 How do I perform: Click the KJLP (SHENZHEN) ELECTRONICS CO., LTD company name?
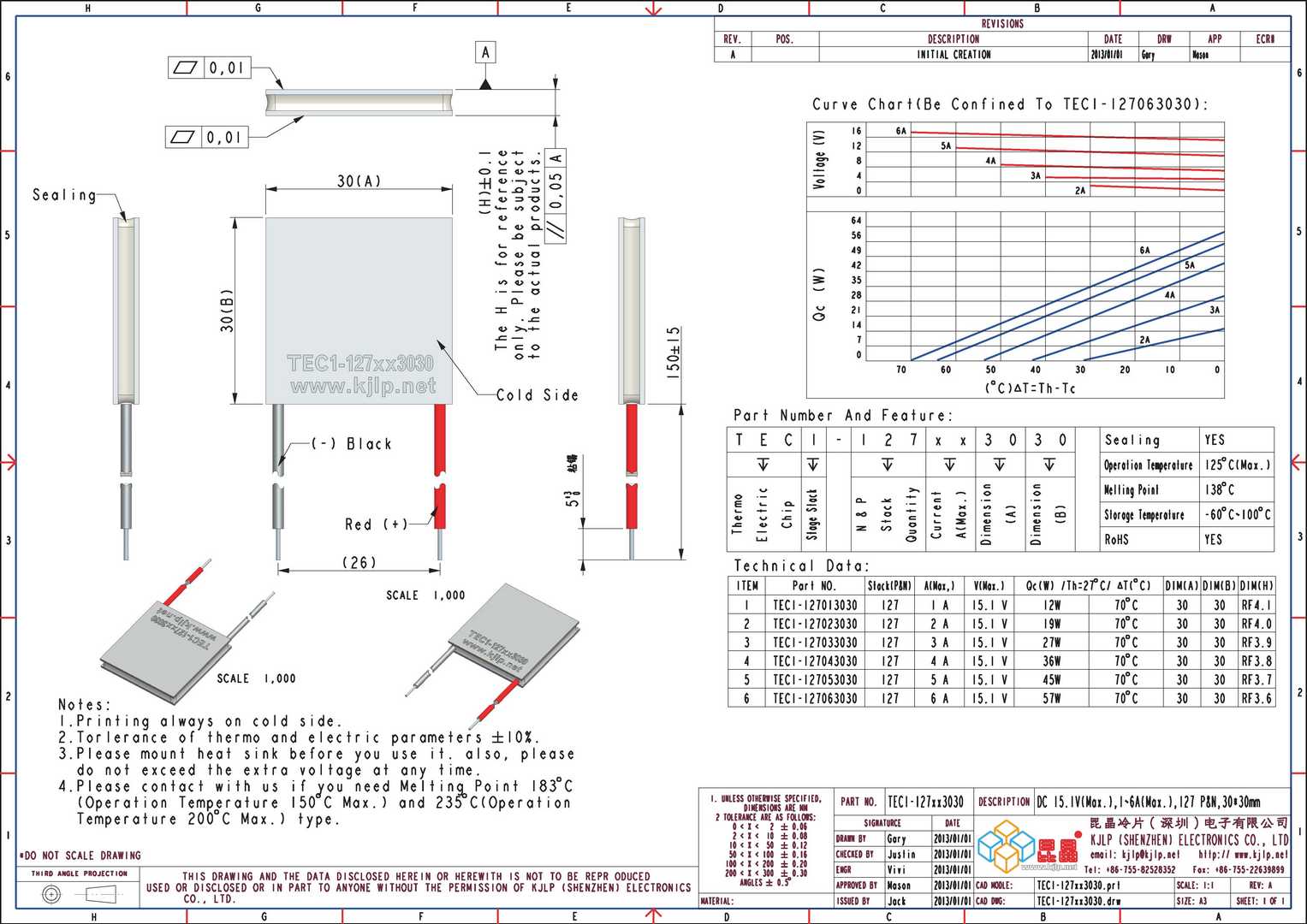(1188, 839)
